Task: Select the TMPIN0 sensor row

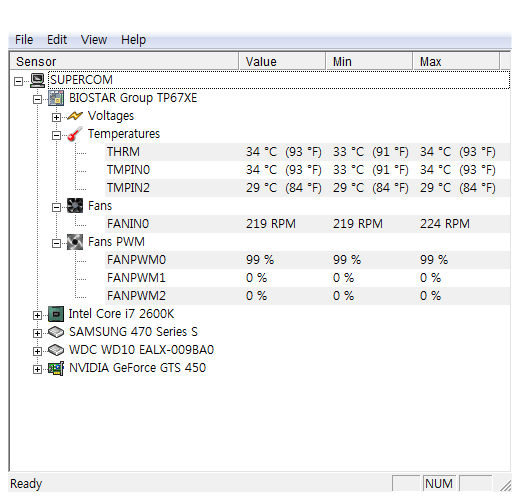Action: [x=307, y=170]
